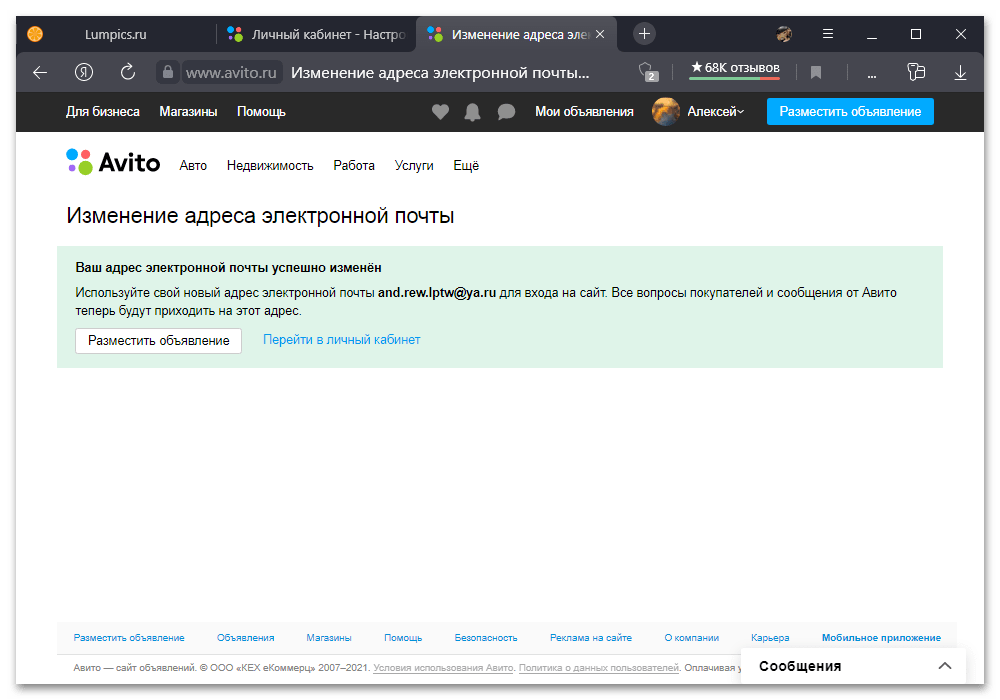Go back with the browser back arrow
The height and width of the screenshot is (700, 1000).
click(40, 73)
